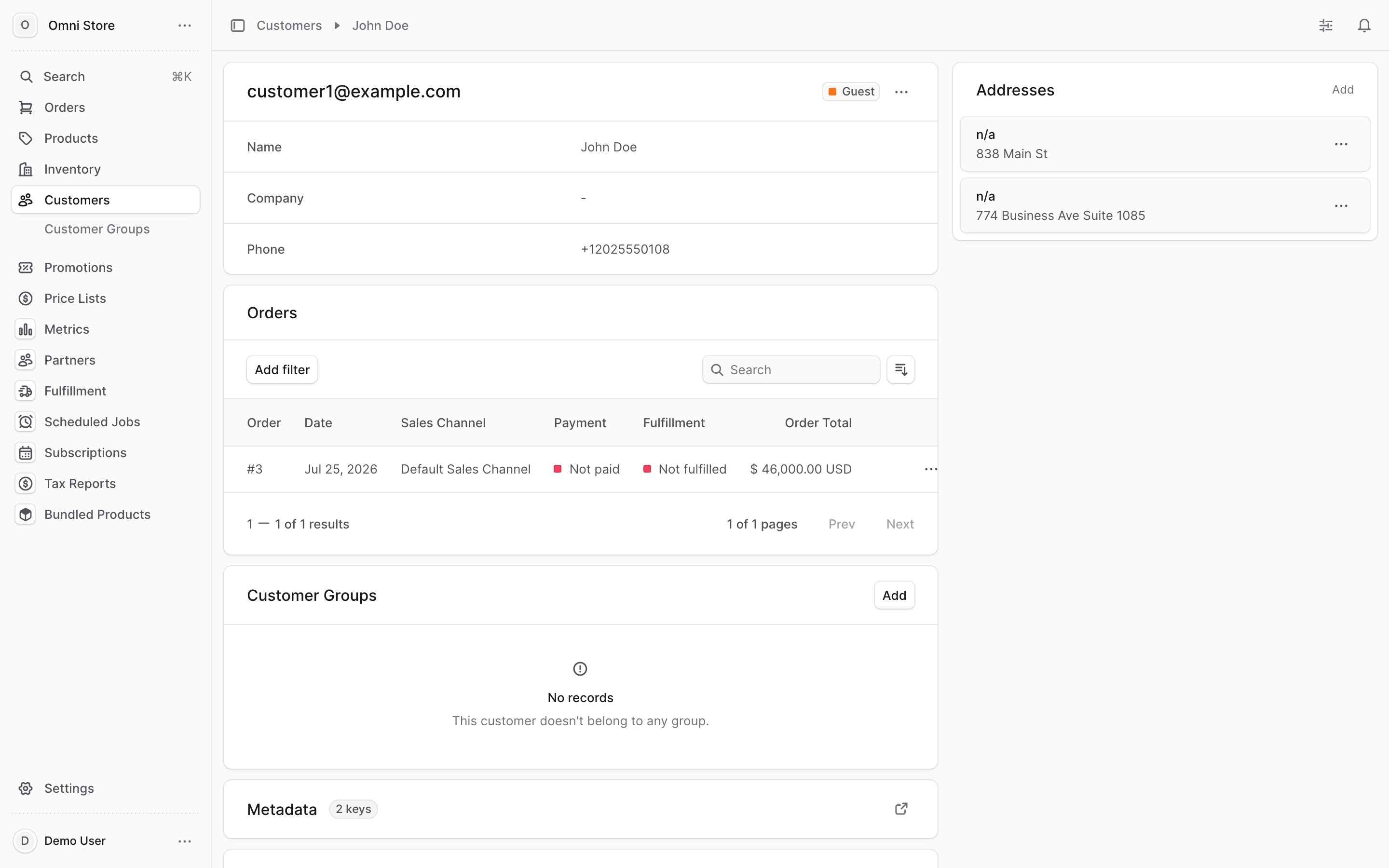1389x868 pixels.
Task: Click Prev pagination button
Action: point(842,524)
